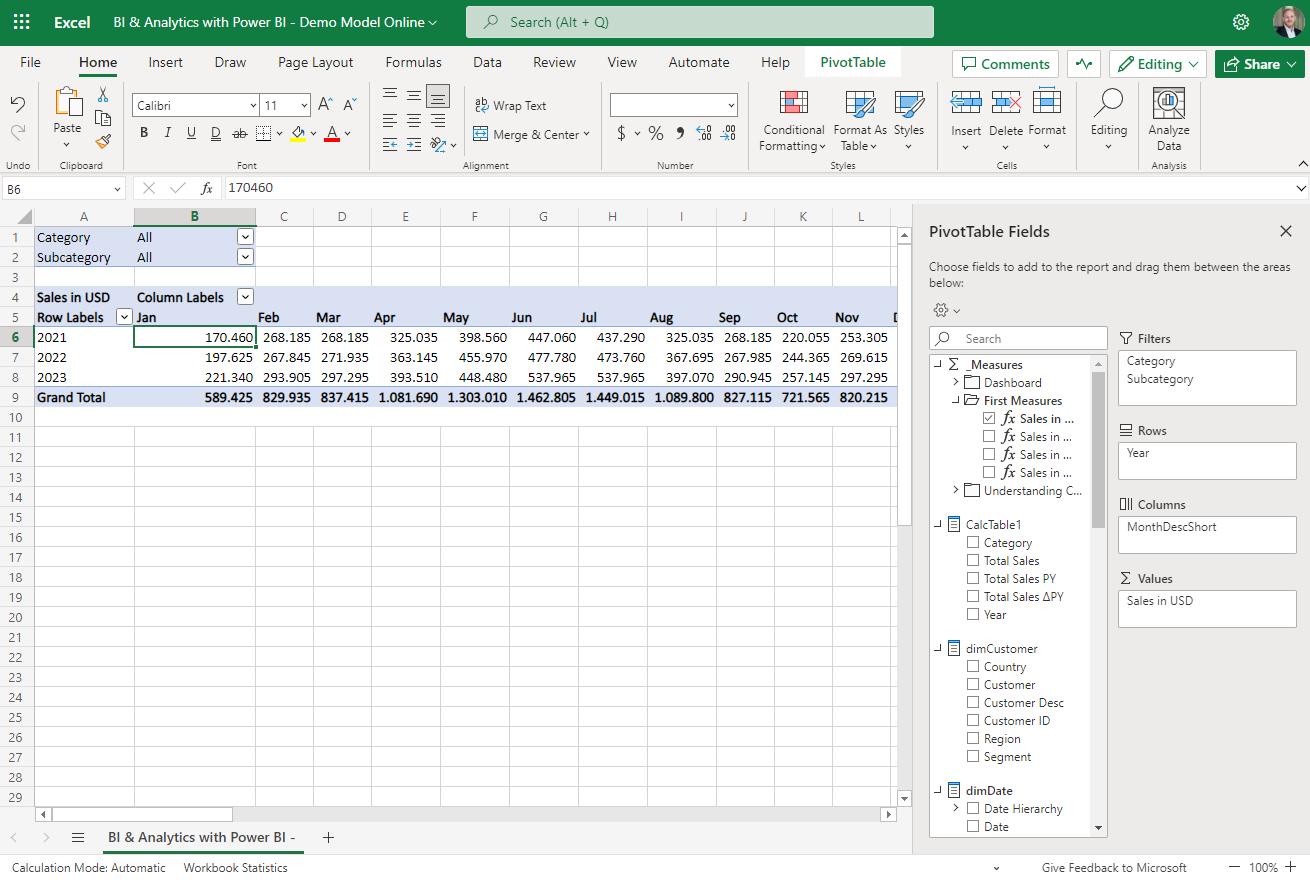Apply Comma Style format

680,133
